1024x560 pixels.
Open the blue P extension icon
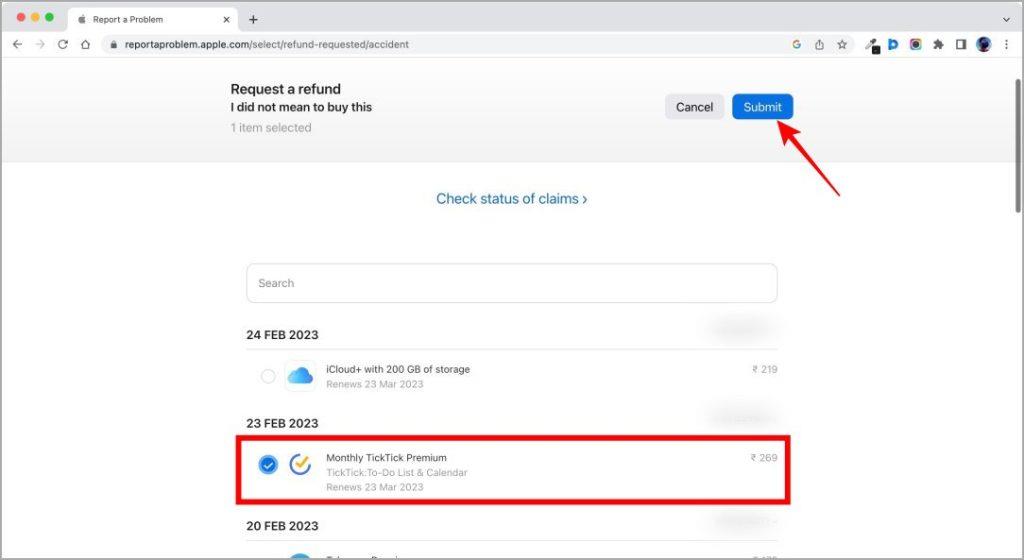pos(893,44)
